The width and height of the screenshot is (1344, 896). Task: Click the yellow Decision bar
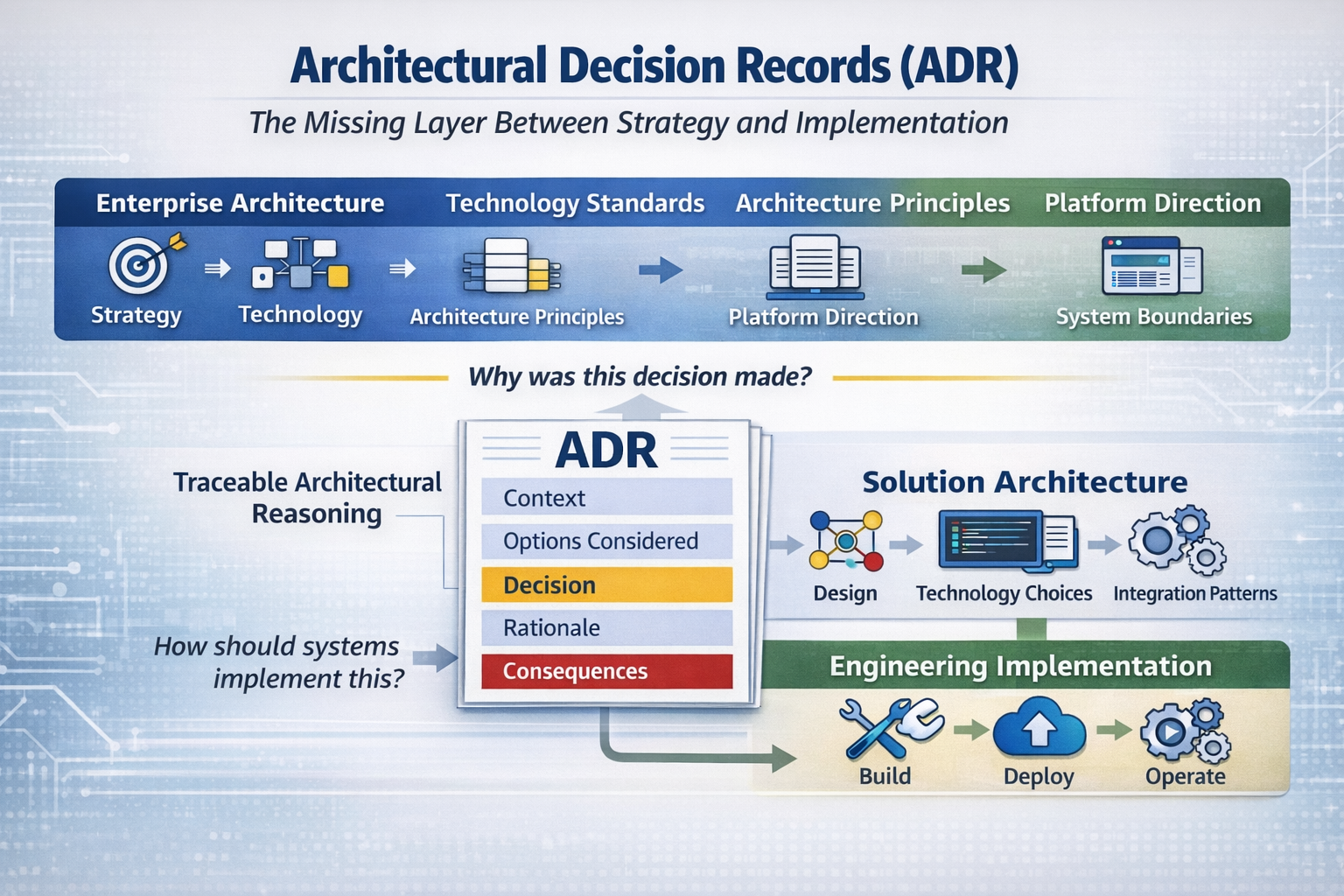coord(606,584)
